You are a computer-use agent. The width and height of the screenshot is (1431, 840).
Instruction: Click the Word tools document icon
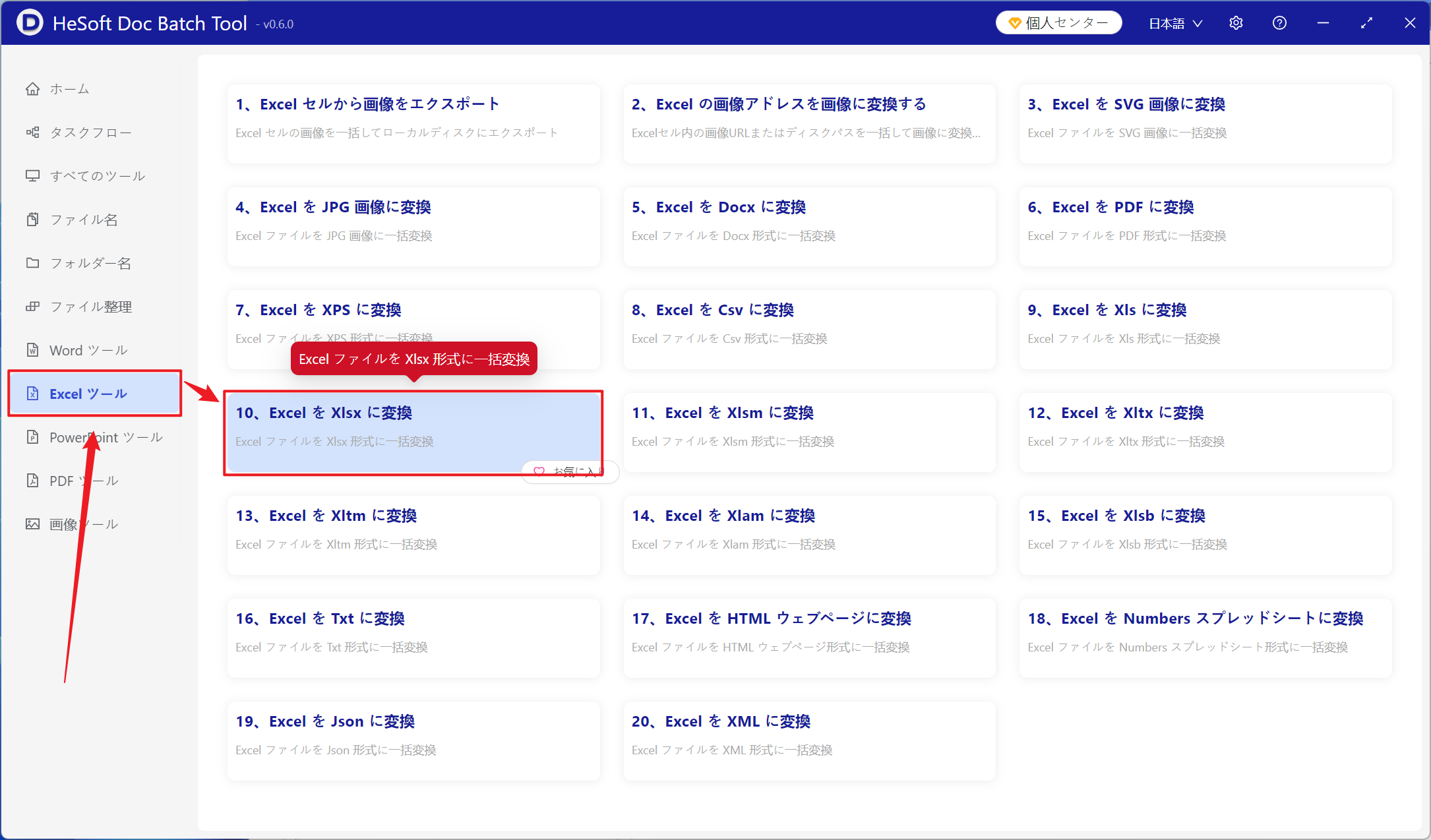[32, 350]
